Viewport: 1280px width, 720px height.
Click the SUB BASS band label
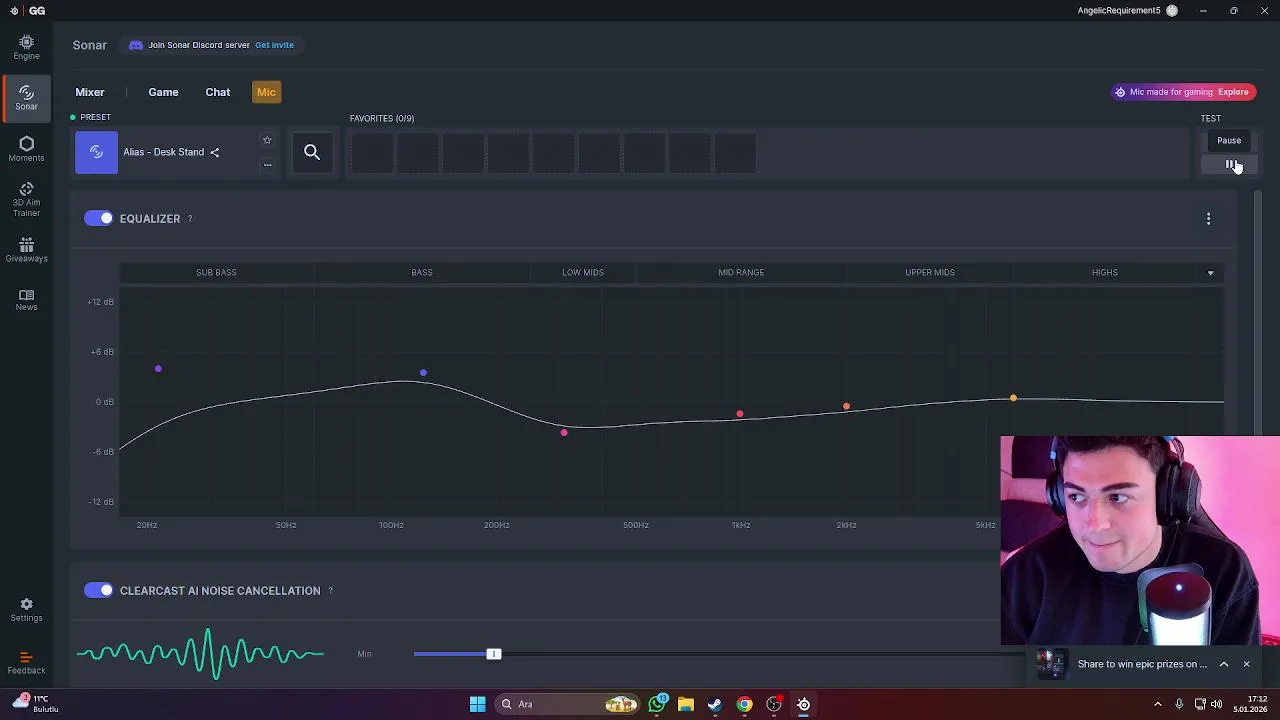pyautogui.click(x=216, y=272)
